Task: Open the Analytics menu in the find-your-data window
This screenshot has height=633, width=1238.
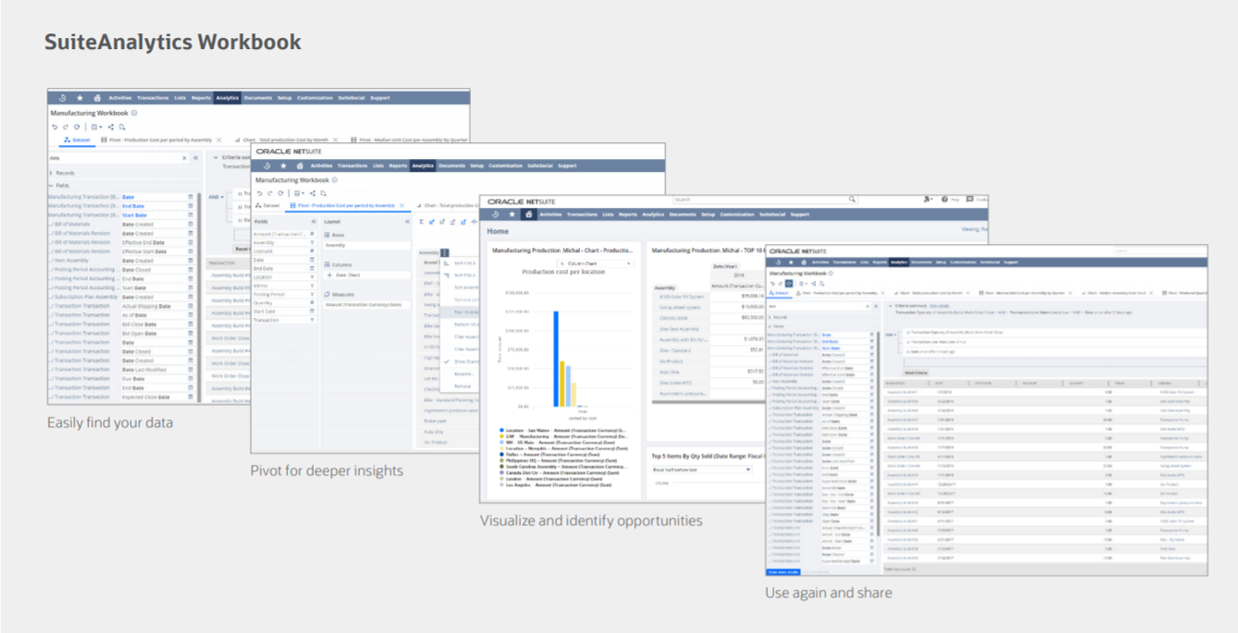Action: pos(227,98)
